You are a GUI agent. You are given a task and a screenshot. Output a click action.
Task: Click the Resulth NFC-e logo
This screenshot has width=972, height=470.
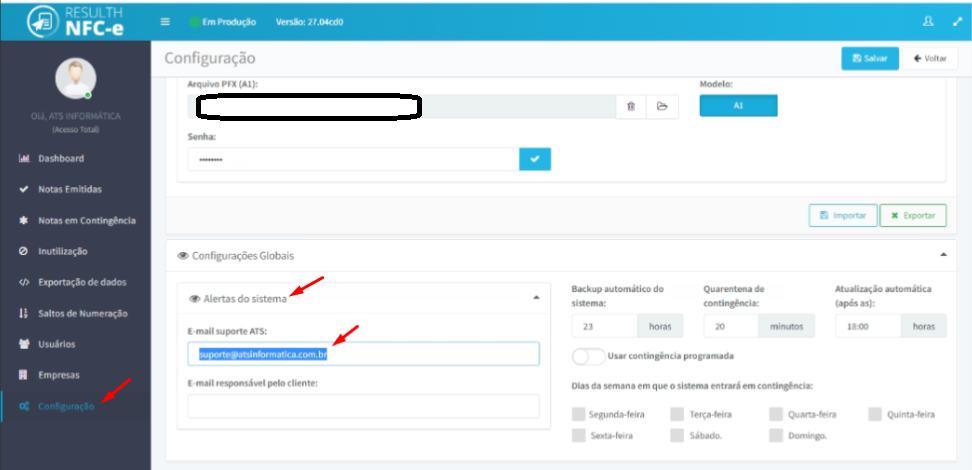click(75, 22)
